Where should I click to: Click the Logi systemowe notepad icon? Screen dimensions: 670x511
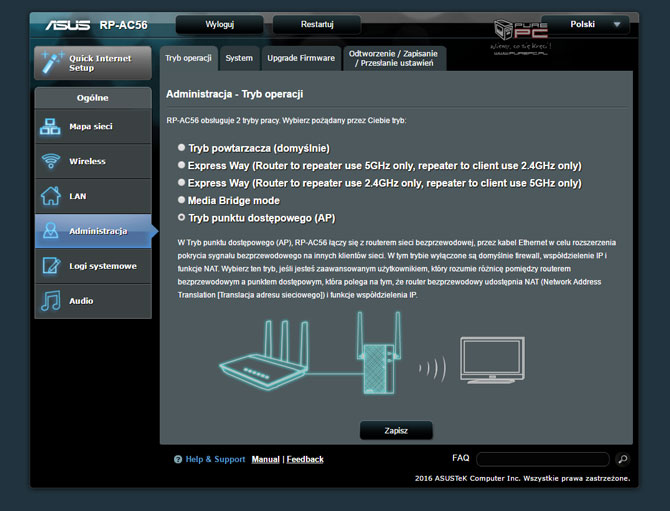51,266
